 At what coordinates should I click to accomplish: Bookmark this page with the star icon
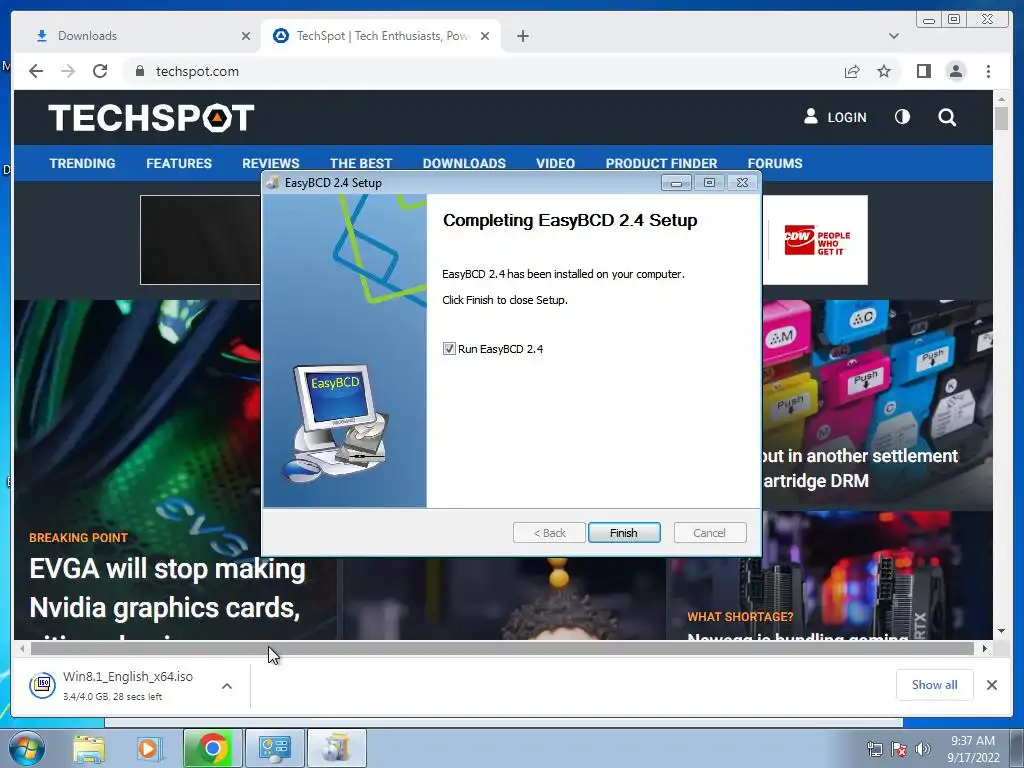[x=884, y=71]
